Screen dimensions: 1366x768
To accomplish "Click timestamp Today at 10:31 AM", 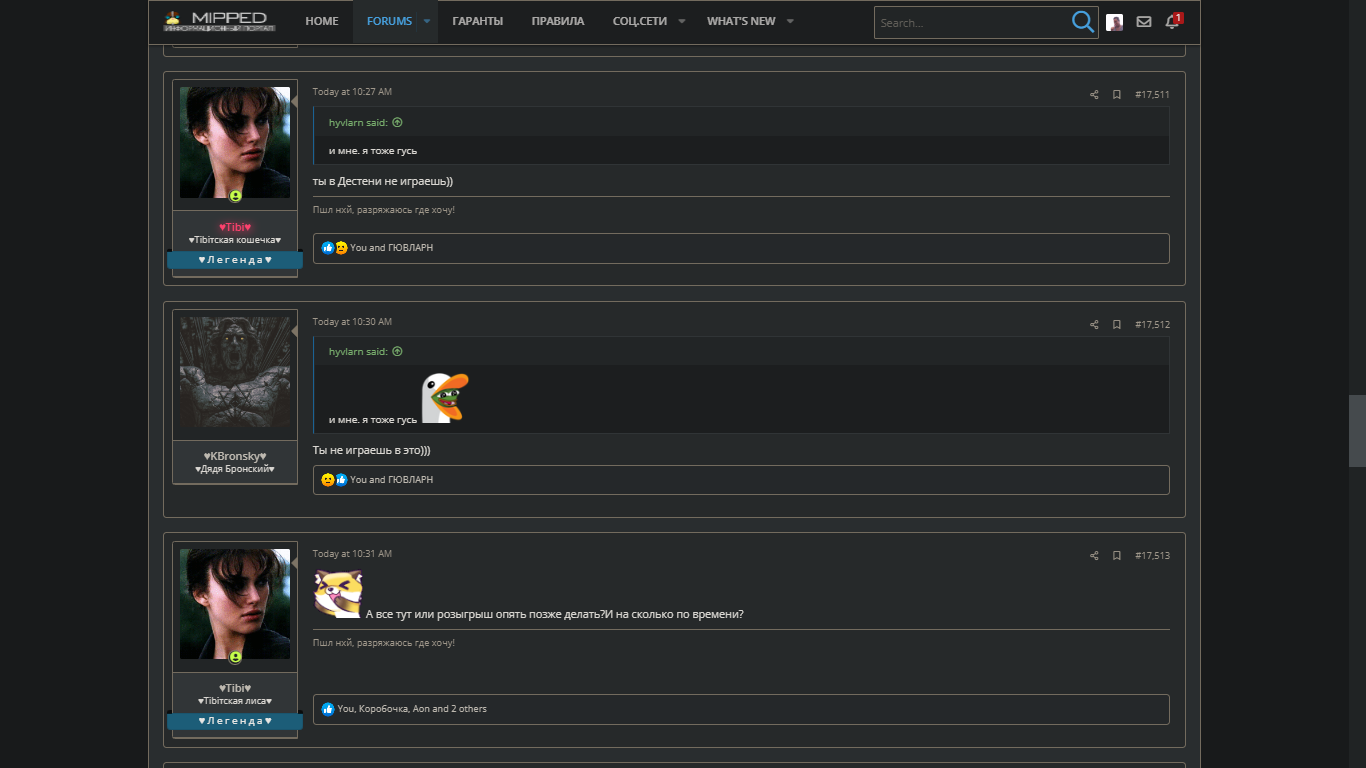I will coord(352,554).
